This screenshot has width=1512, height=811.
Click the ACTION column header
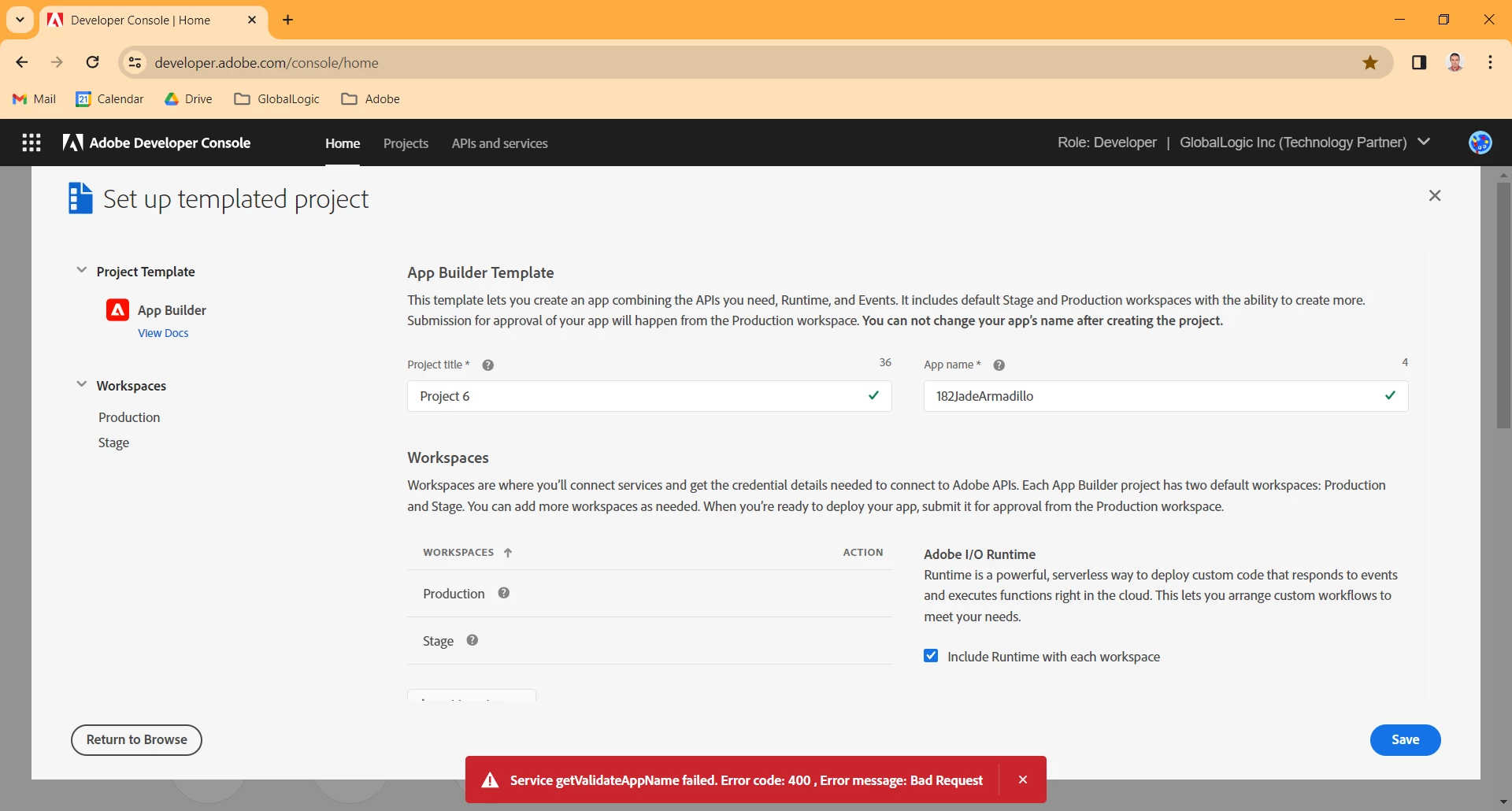point(863,553)
